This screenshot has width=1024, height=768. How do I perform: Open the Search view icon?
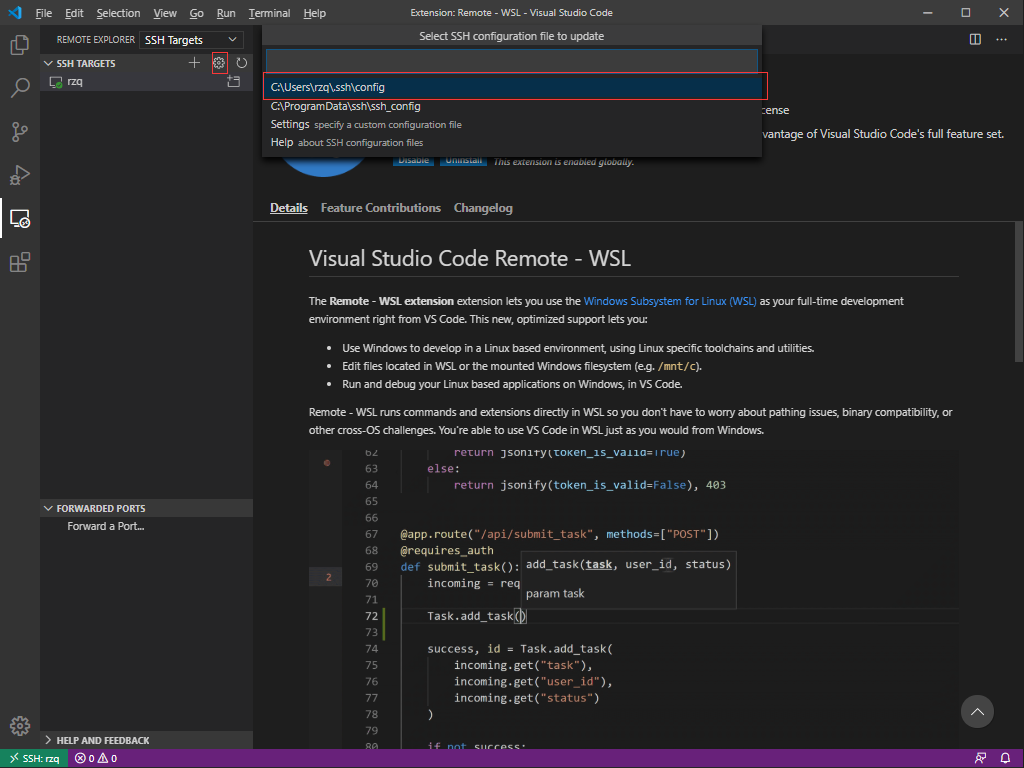tap(20, 88)
